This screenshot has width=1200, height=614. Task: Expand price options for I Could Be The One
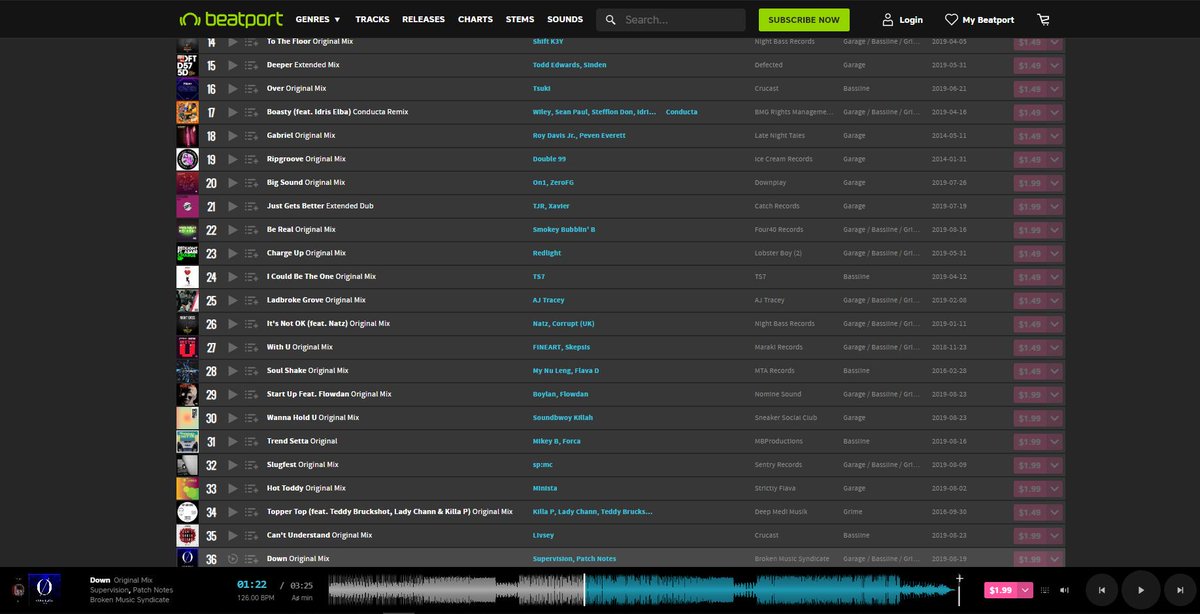(1055, 277)
